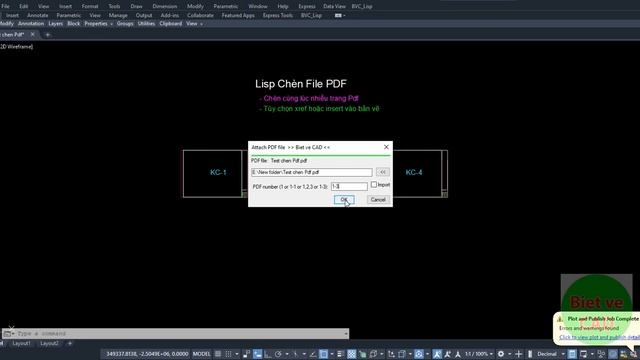Open Decimal drawing units dropdown
This screenshot has height=360, width=640.
click(551, 354)
